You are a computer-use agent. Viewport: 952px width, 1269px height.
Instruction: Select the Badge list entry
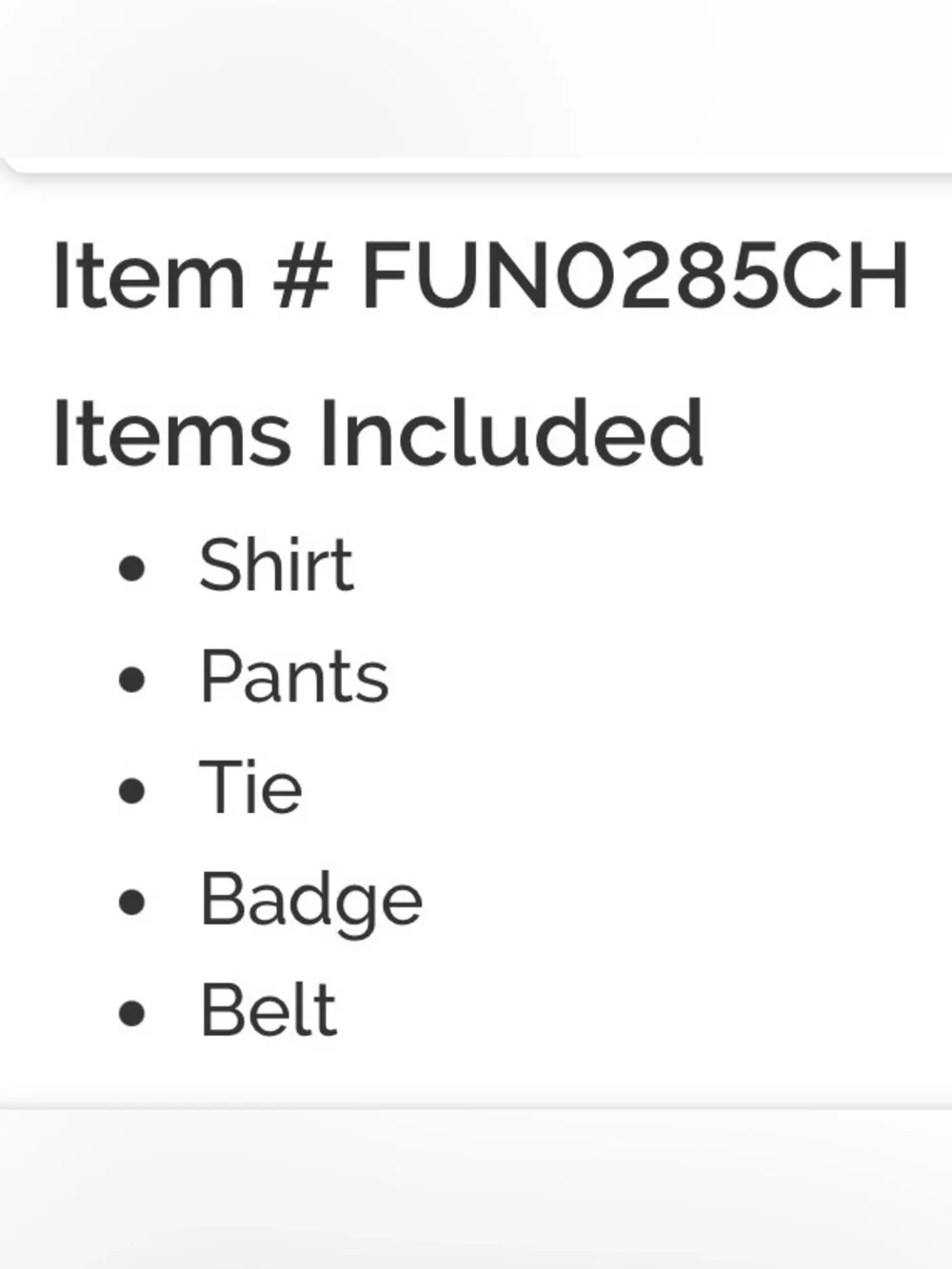[x=311, y=902]
